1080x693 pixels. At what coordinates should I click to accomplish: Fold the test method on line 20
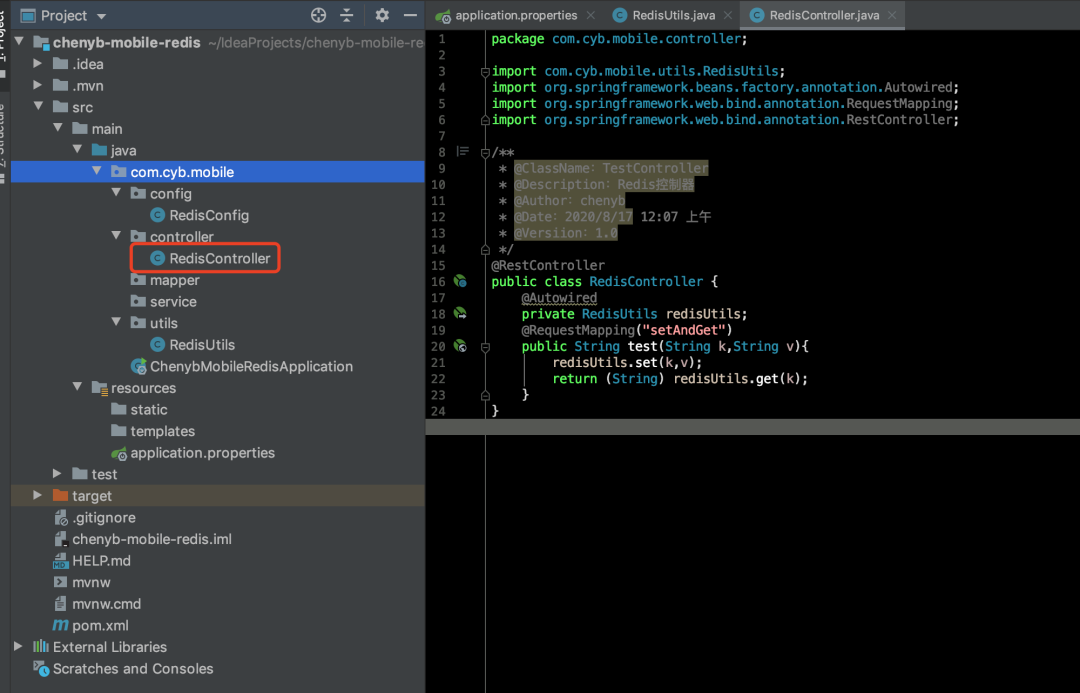tap(485, 346)
